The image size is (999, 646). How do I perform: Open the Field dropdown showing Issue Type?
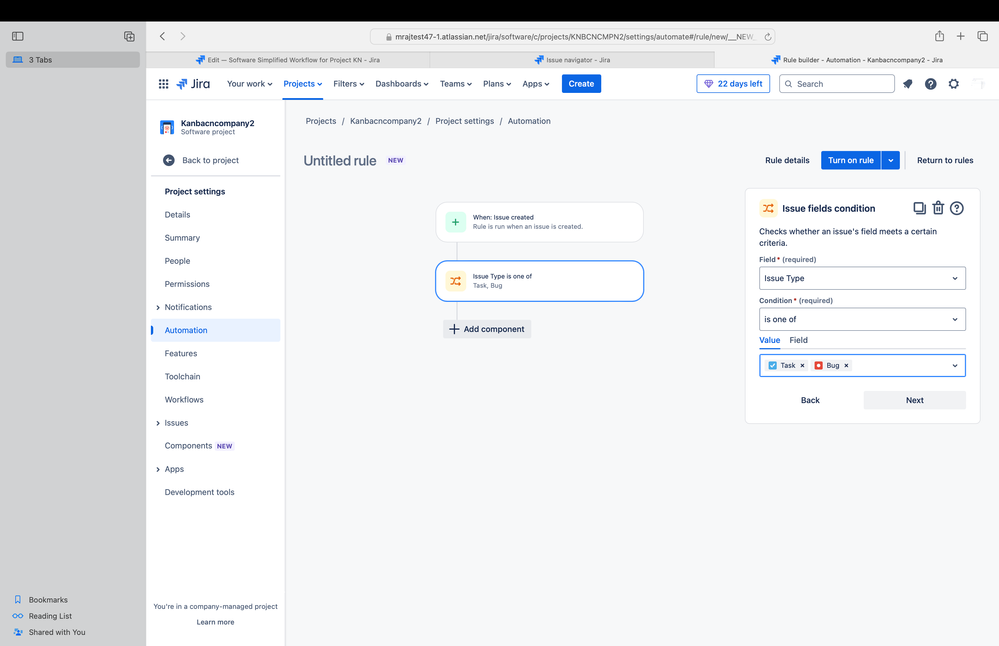(x=862, y=278)
